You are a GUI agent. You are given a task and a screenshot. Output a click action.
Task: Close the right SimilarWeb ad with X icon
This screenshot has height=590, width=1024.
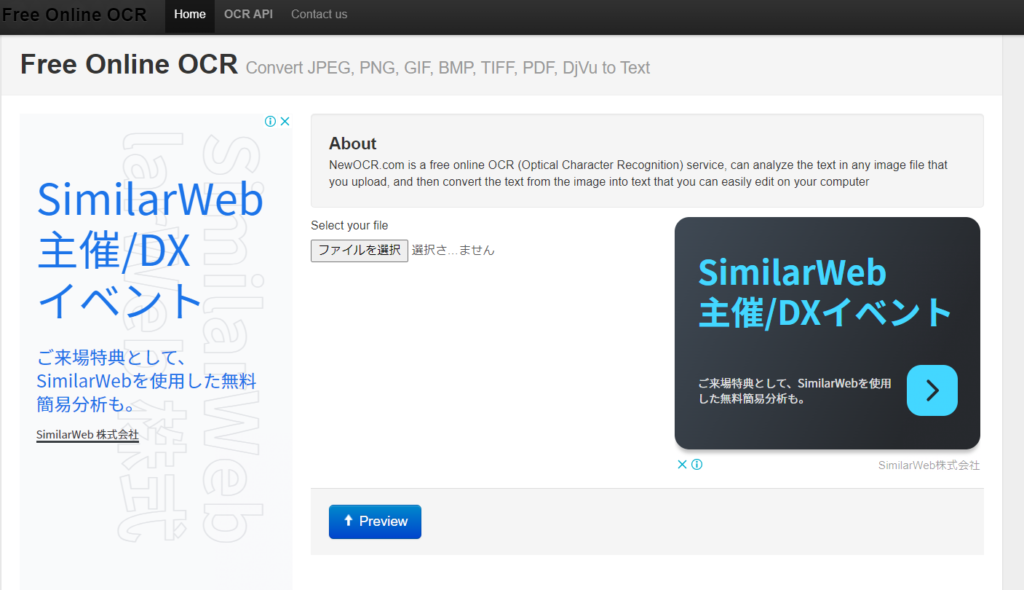pyautogui.click(x=682, y=465)
